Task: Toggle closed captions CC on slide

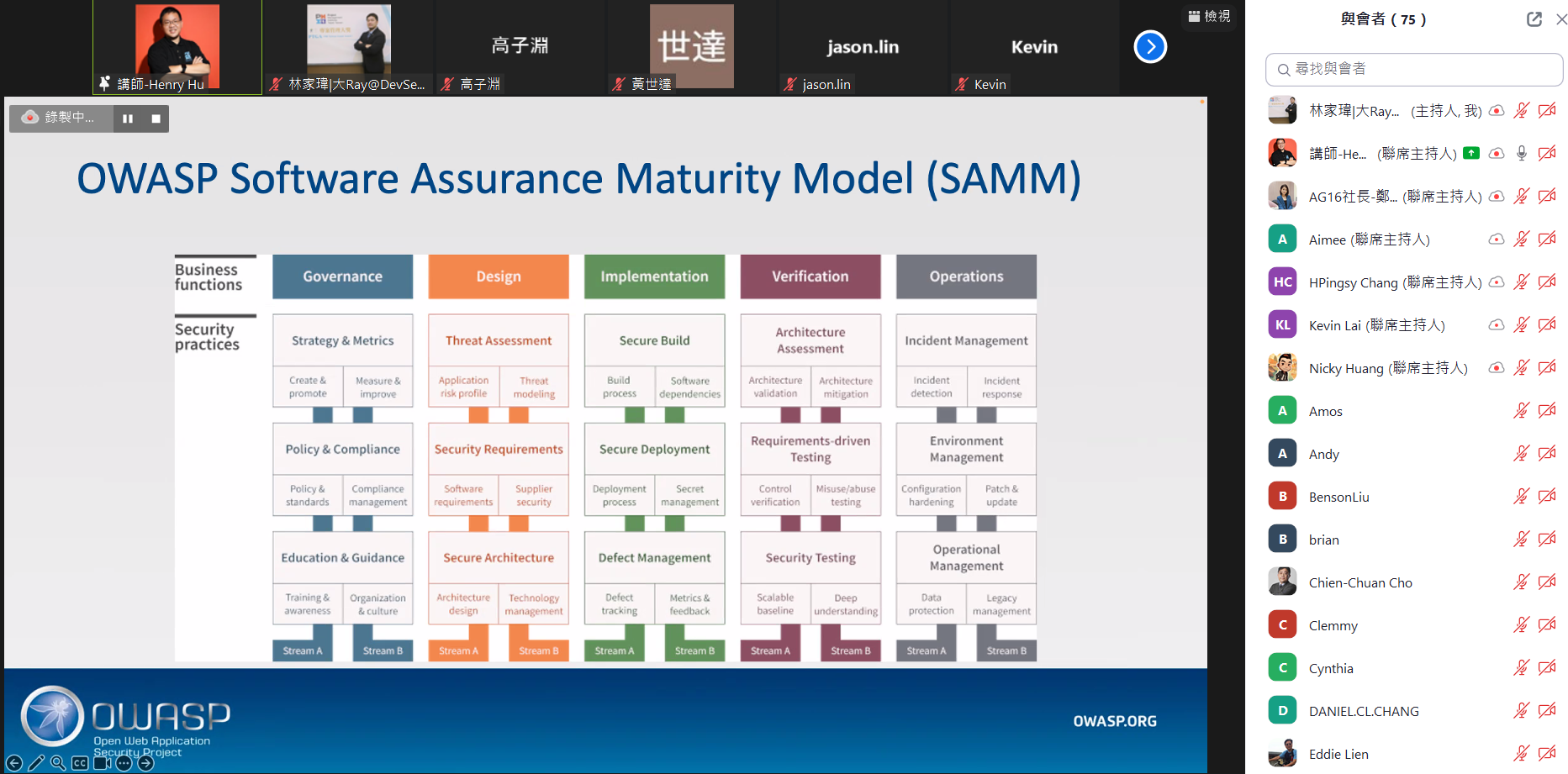Action: 80,763
